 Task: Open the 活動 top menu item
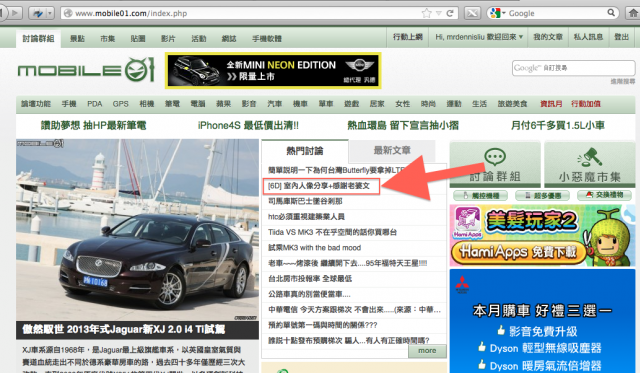coord(199,38)
